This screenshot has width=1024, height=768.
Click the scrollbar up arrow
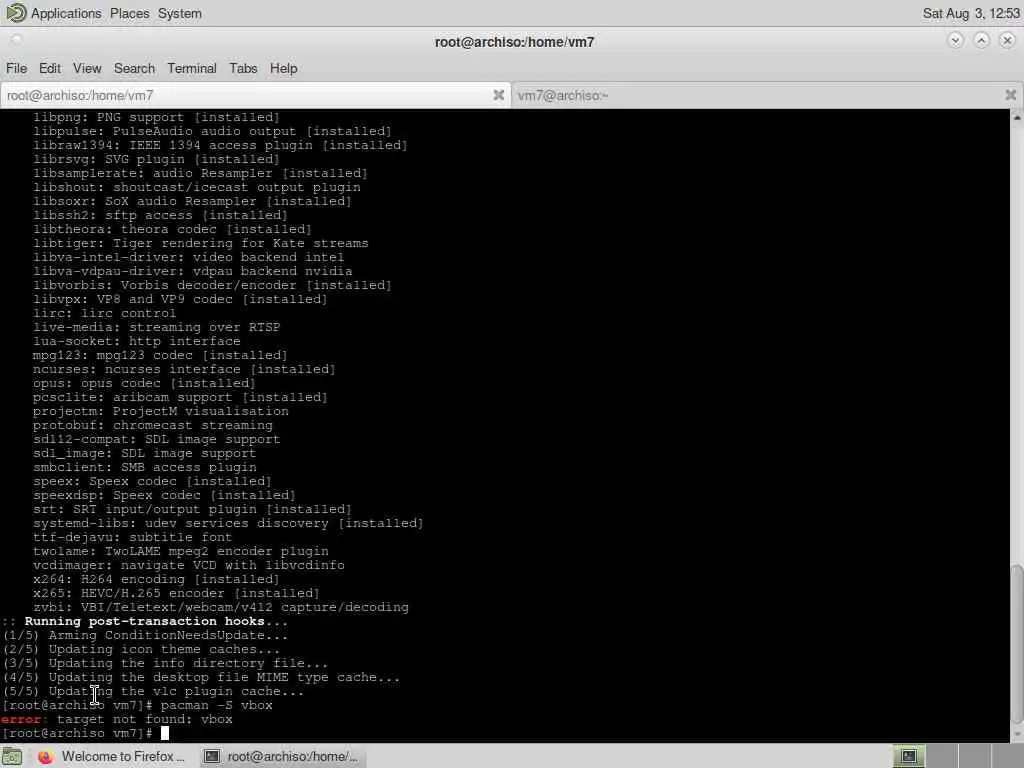[x=1017, y=118]
